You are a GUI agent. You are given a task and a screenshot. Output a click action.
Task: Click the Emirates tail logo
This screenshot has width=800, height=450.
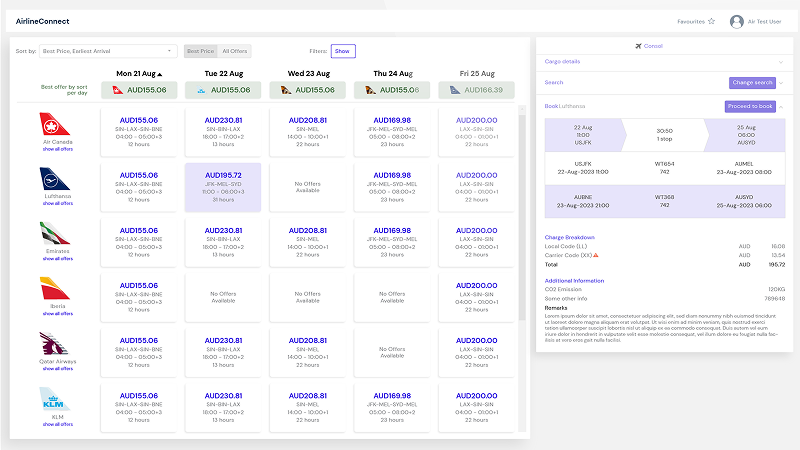coord(54,234)
